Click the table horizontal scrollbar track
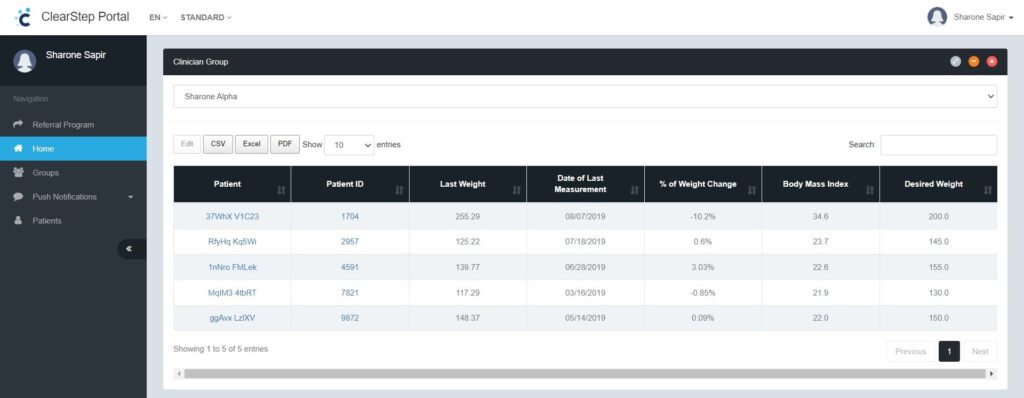The image size is (1024, 398). point(584,374)
